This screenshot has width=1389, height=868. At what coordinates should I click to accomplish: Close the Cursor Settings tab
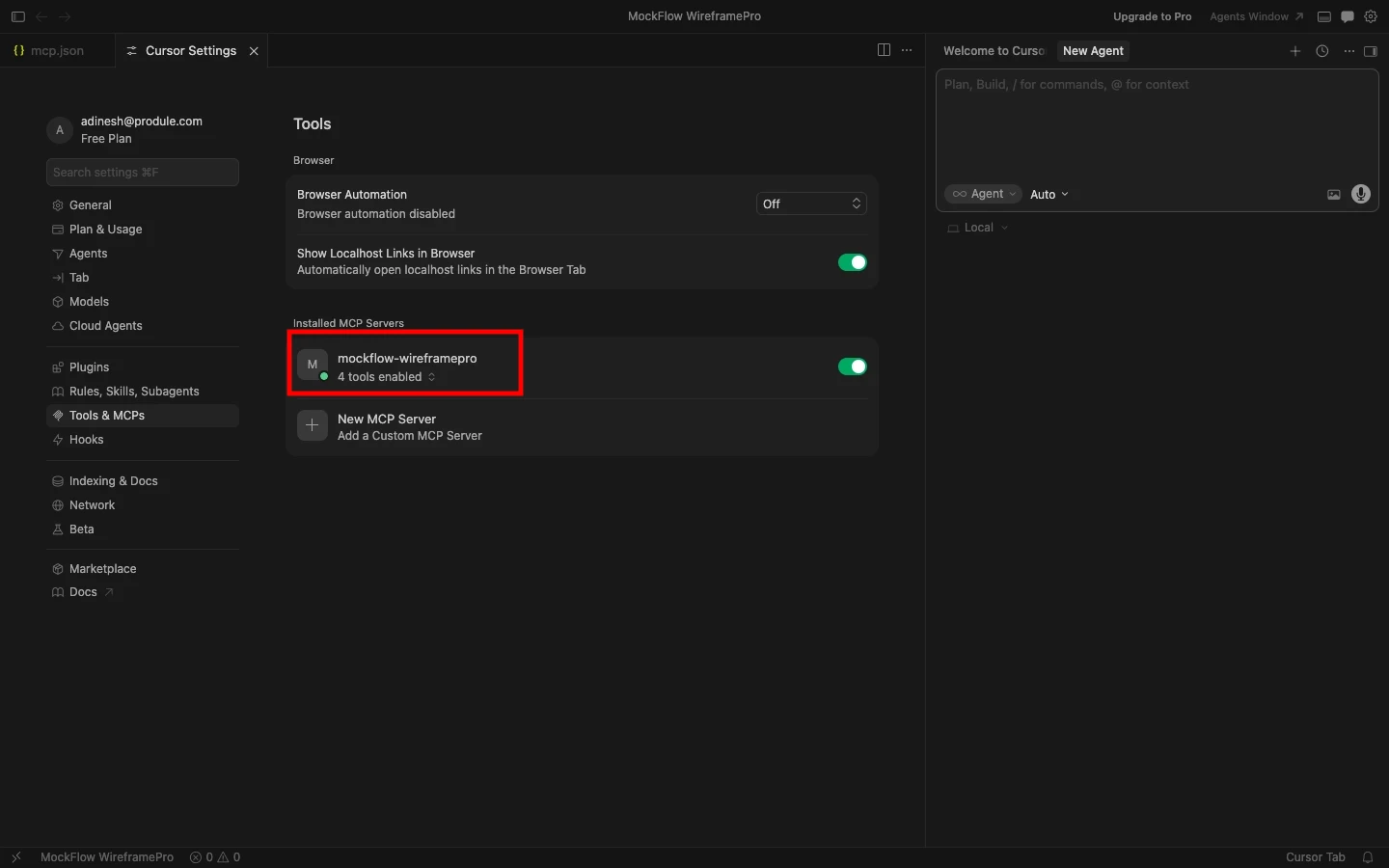(254, 51)
